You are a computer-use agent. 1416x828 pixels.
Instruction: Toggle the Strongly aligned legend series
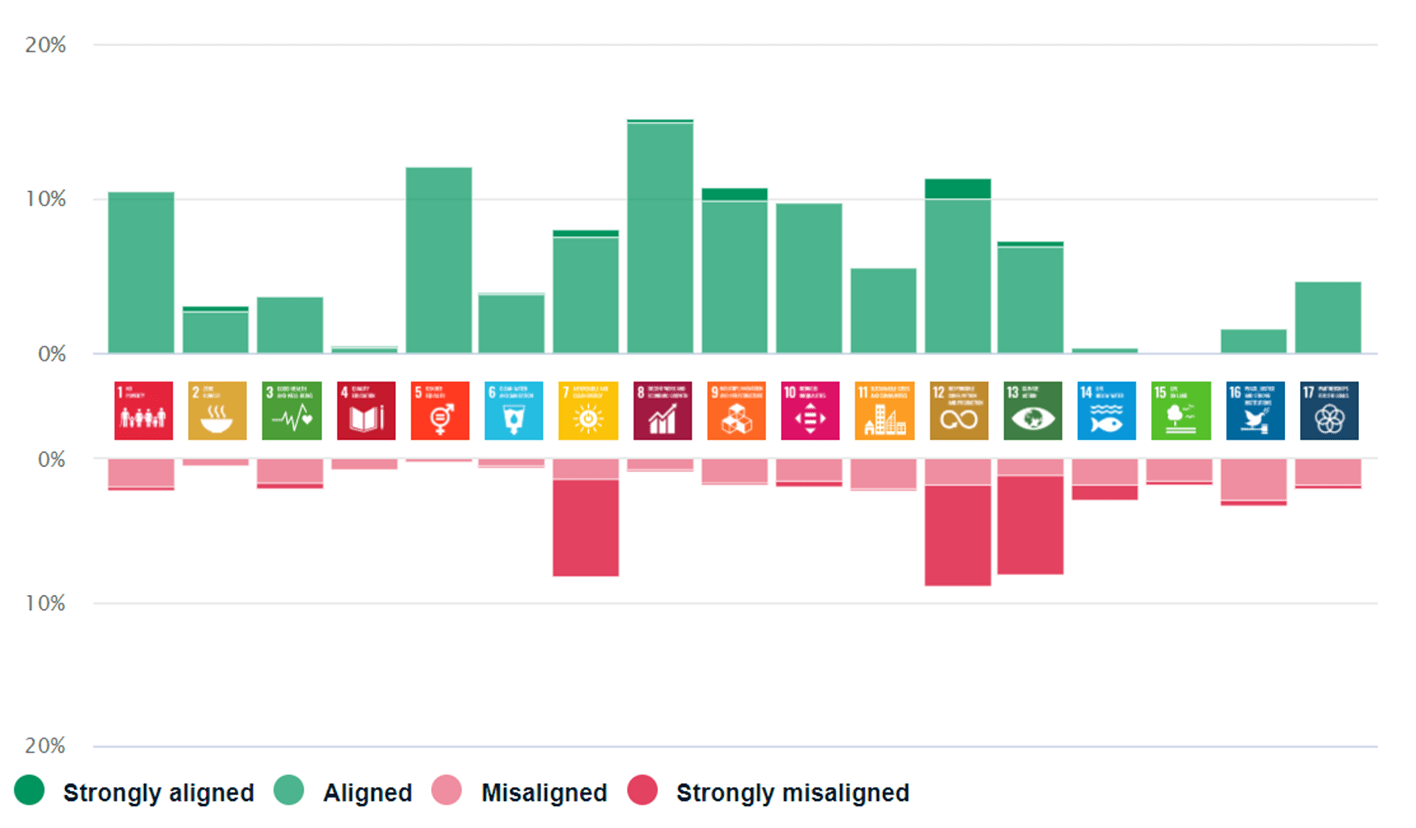tap(157, 793)
